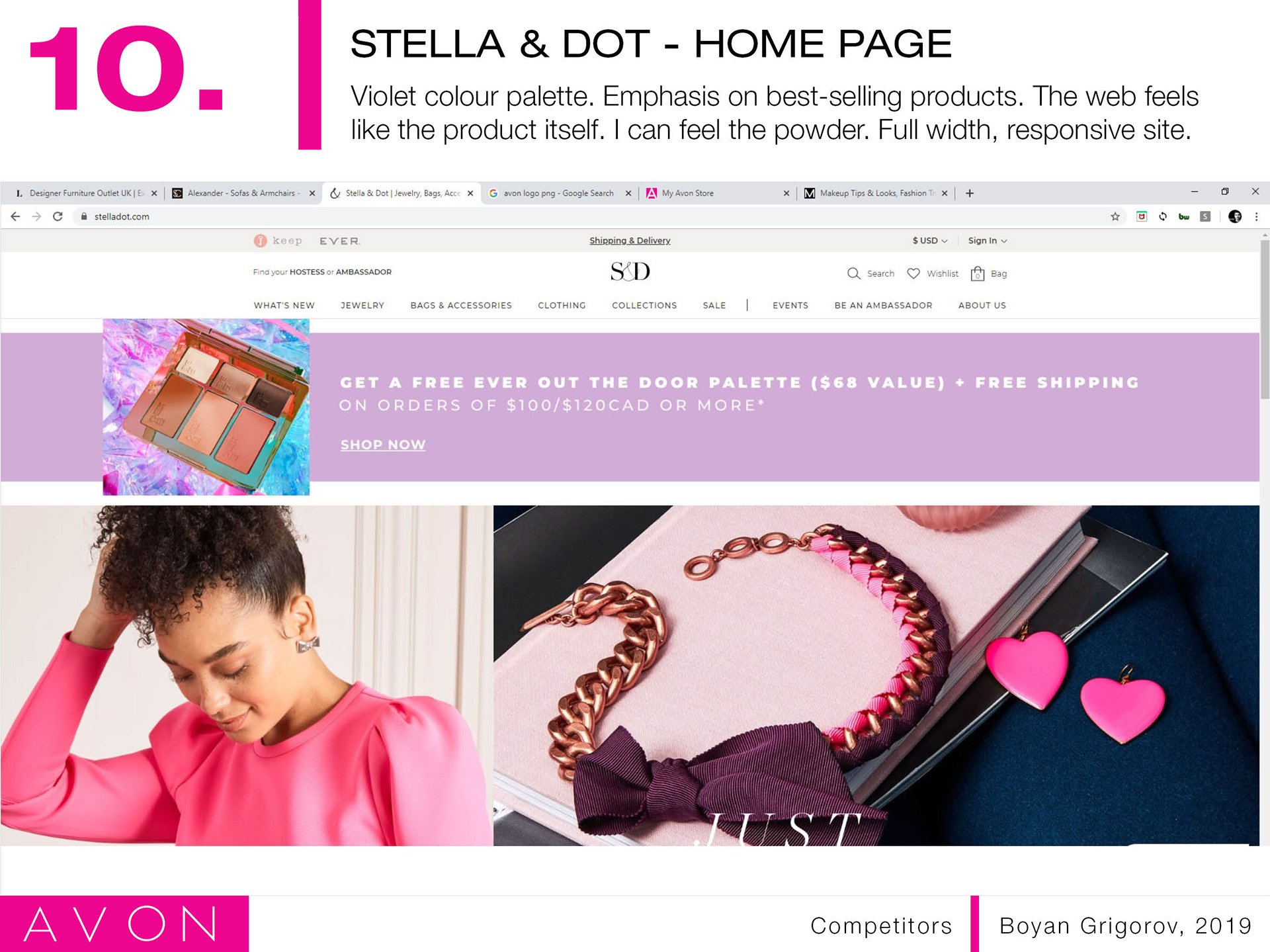Open the shopping Bag icon
Viewport: 1270px width, 952px height.
(x=978, y=273)
